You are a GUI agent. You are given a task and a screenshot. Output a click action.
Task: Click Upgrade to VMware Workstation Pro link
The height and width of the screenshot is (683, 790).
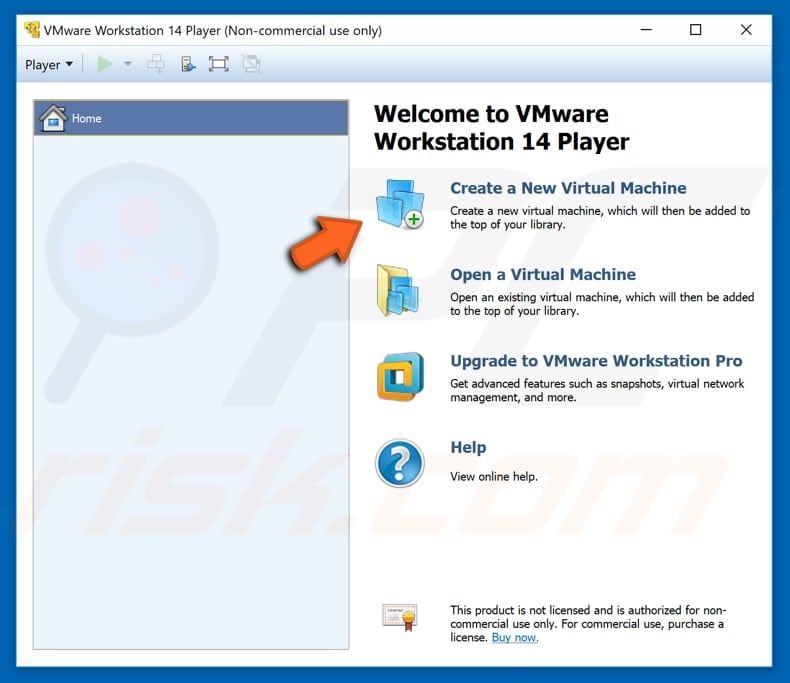coord(596,361)
